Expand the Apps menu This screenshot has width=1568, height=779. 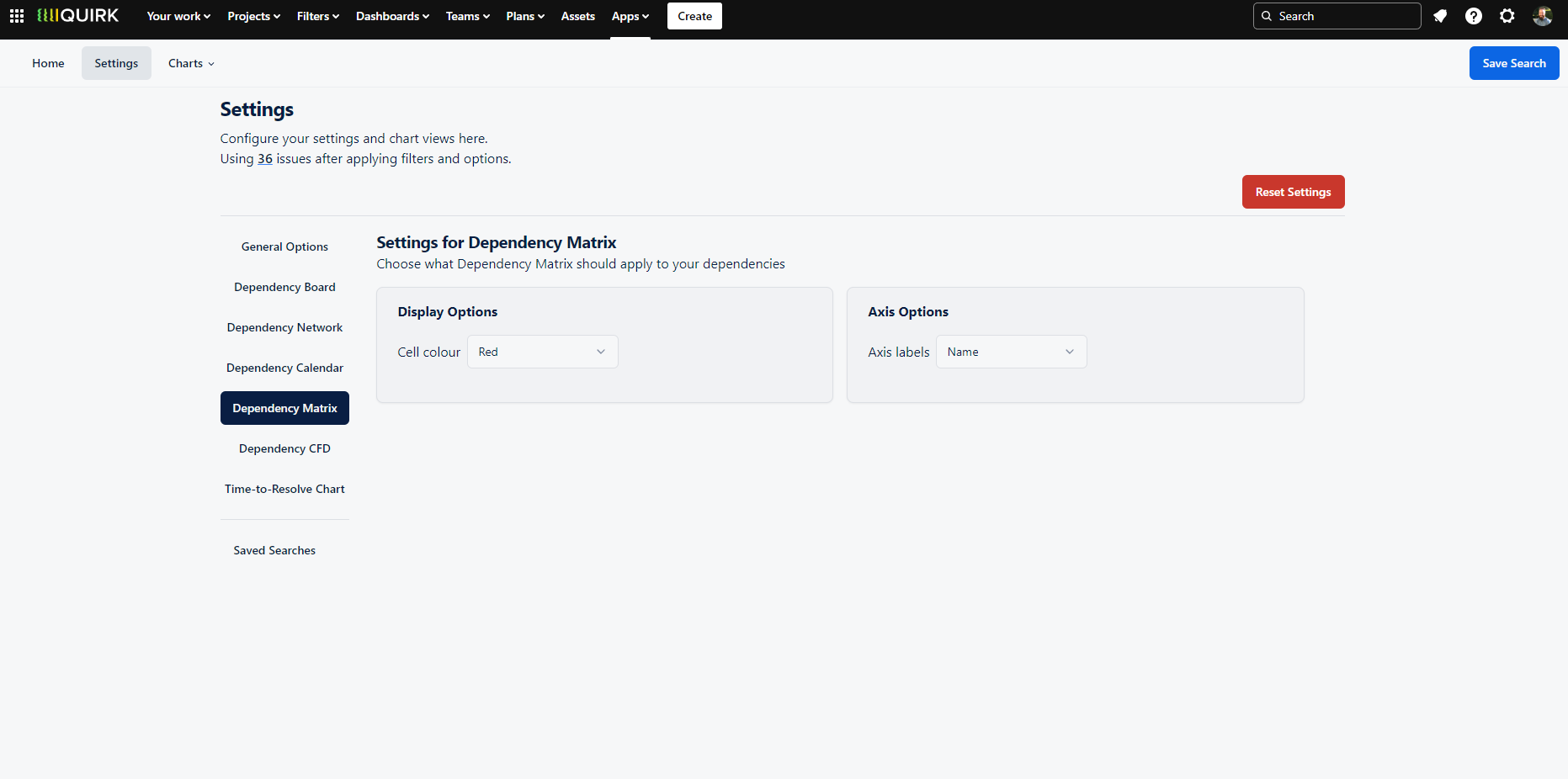(x=630, y=16)
